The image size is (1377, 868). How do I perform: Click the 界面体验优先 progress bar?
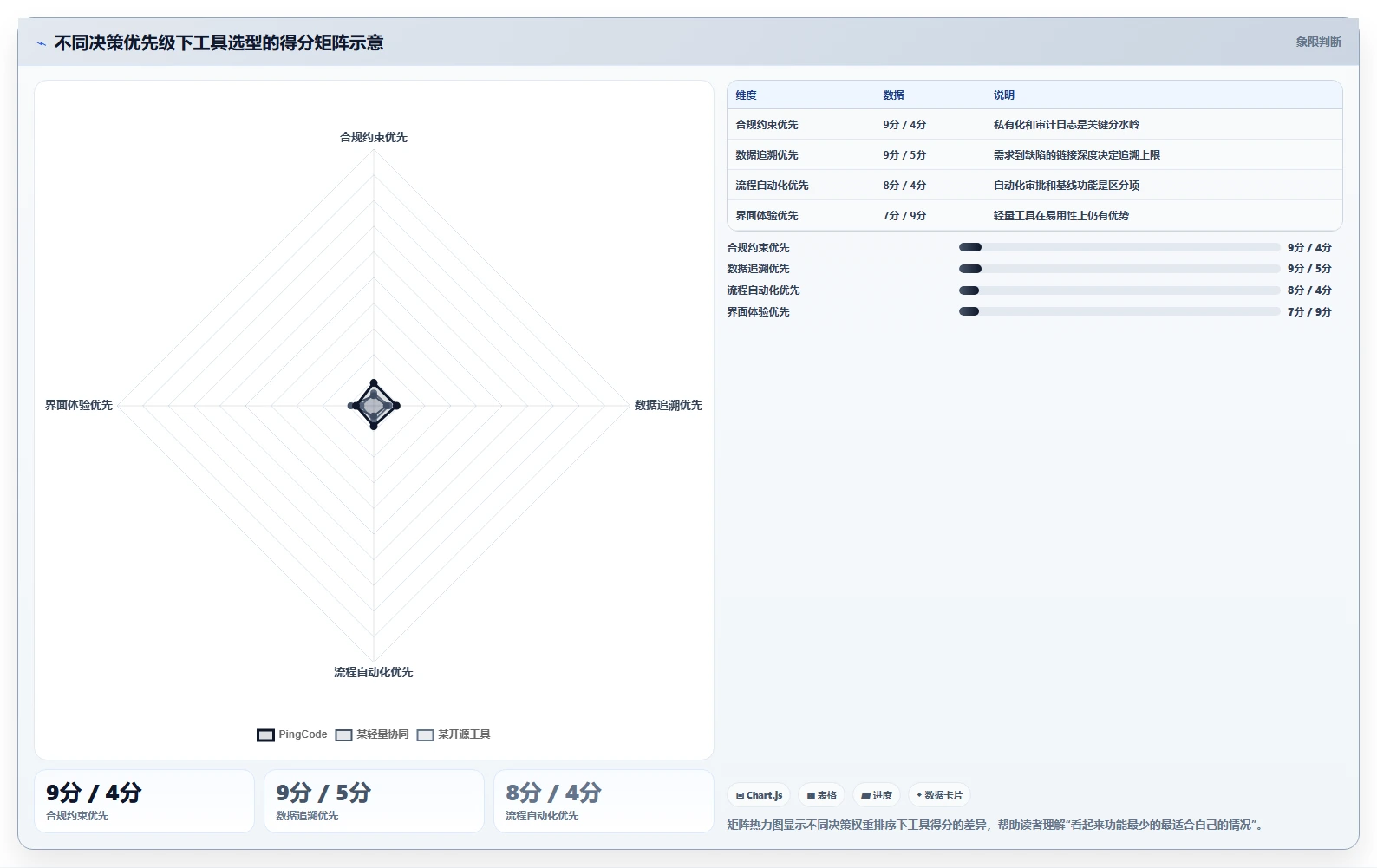[1119, 311]
